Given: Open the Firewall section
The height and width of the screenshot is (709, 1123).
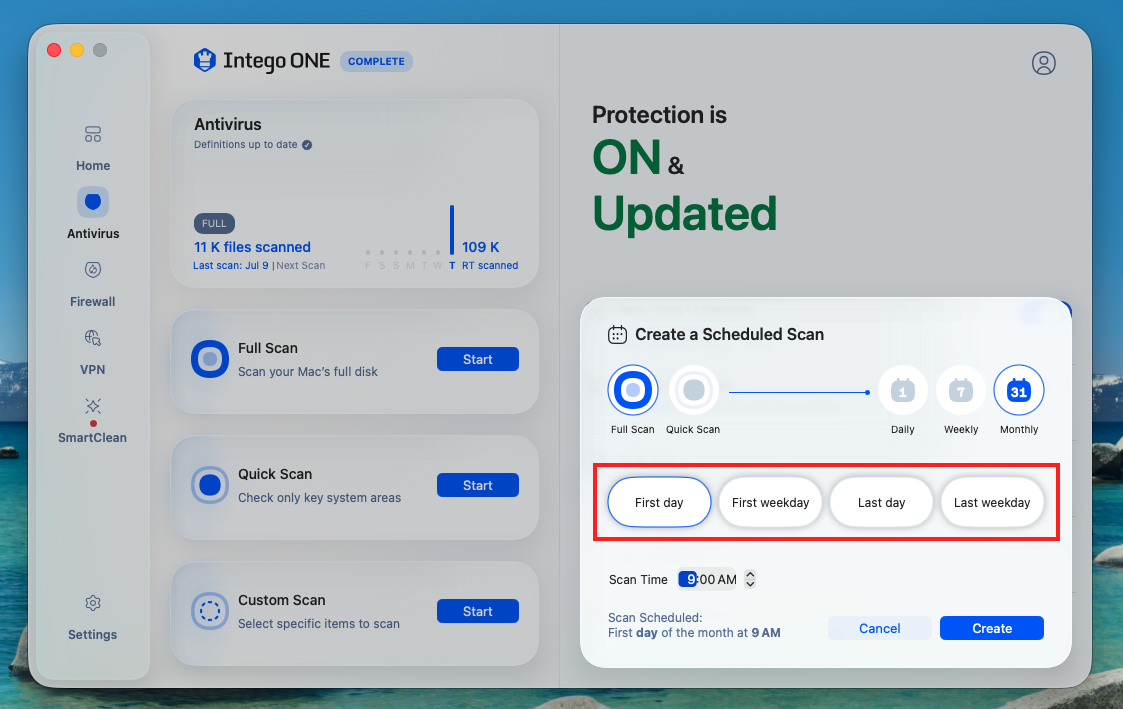Looking at the screenshot, I should [x=92, y=284].
